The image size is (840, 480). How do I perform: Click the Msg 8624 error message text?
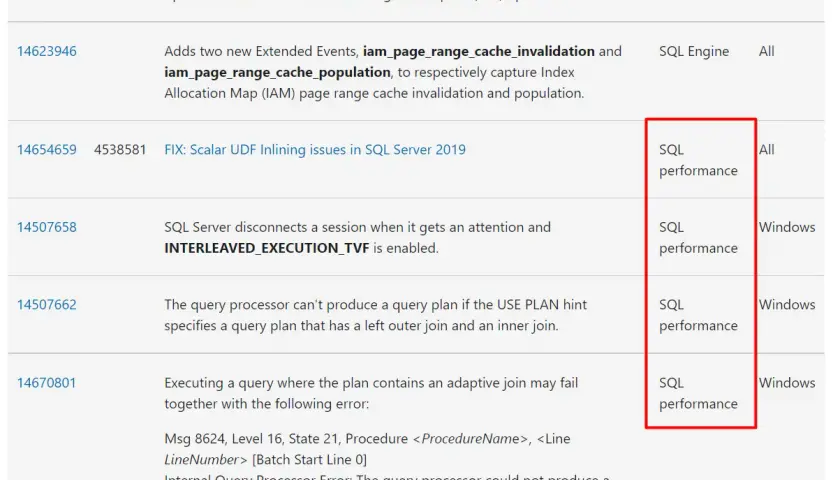tap(368, 449)
